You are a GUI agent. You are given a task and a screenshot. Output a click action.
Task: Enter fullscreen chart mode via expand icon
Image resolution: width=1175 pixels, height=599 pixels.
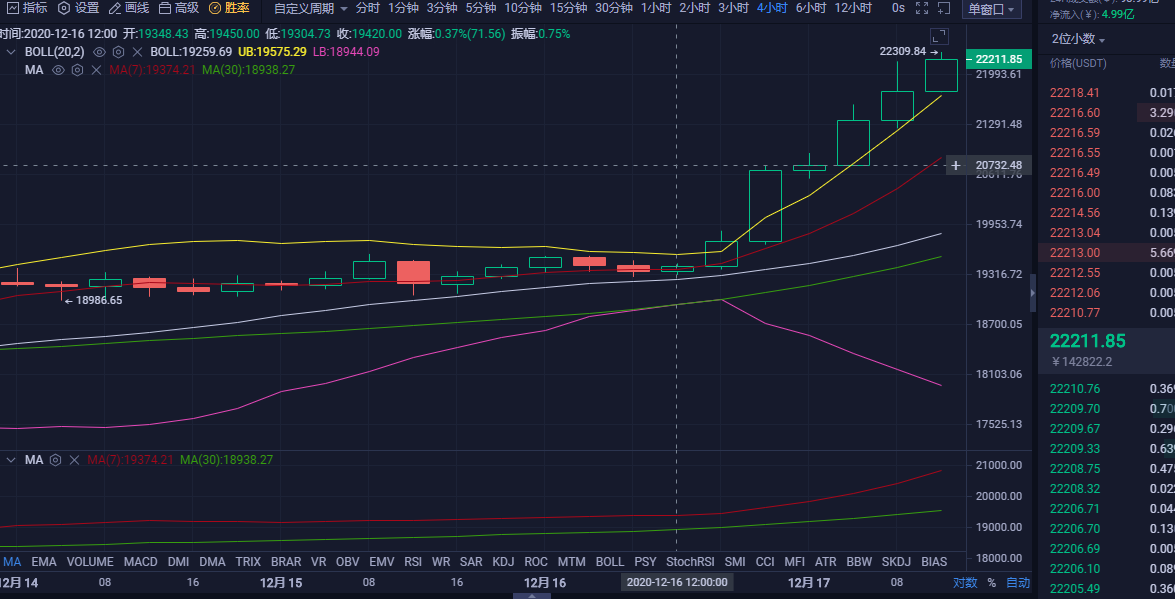point(922,8)
